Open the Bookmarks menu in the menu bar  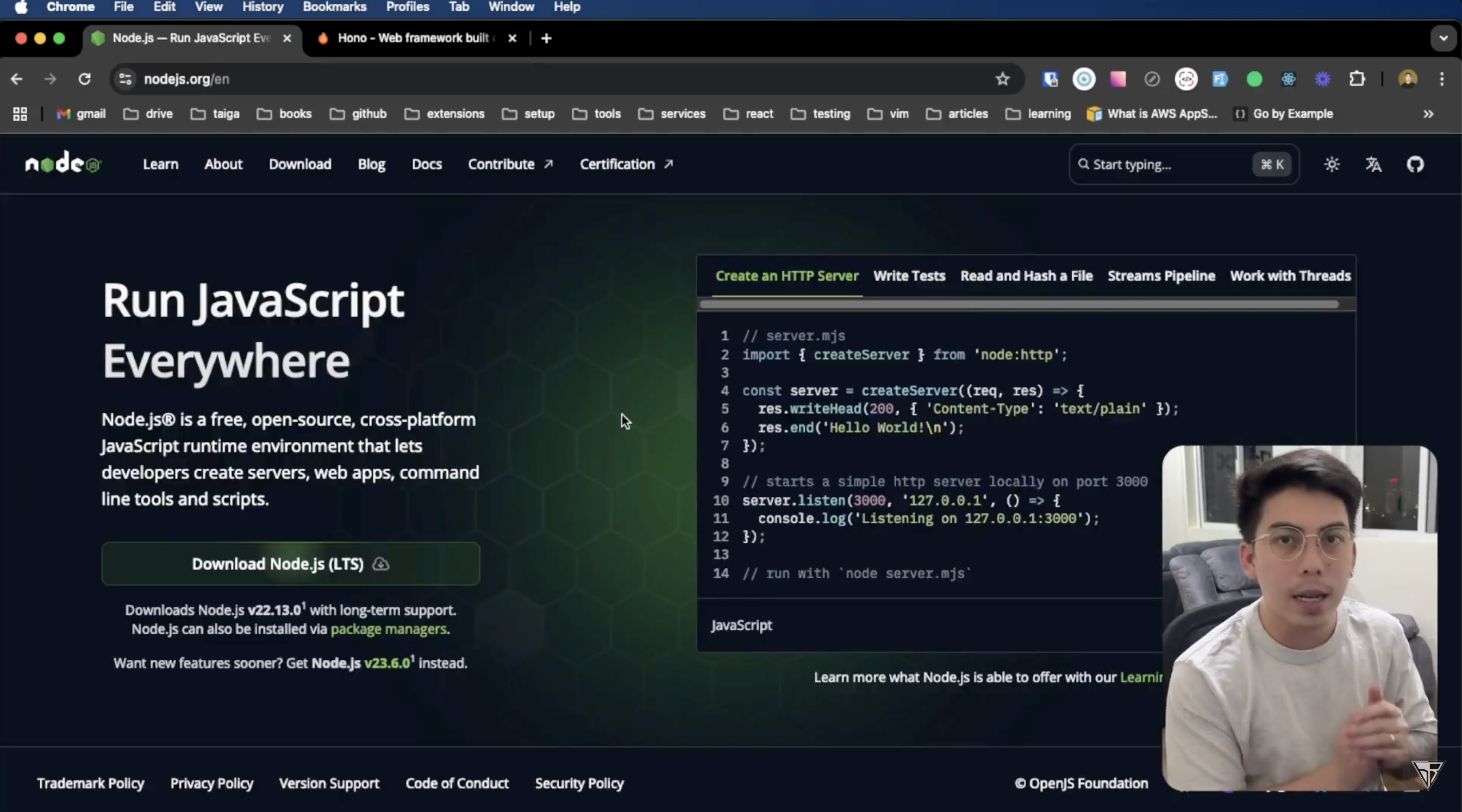point(334,7)
